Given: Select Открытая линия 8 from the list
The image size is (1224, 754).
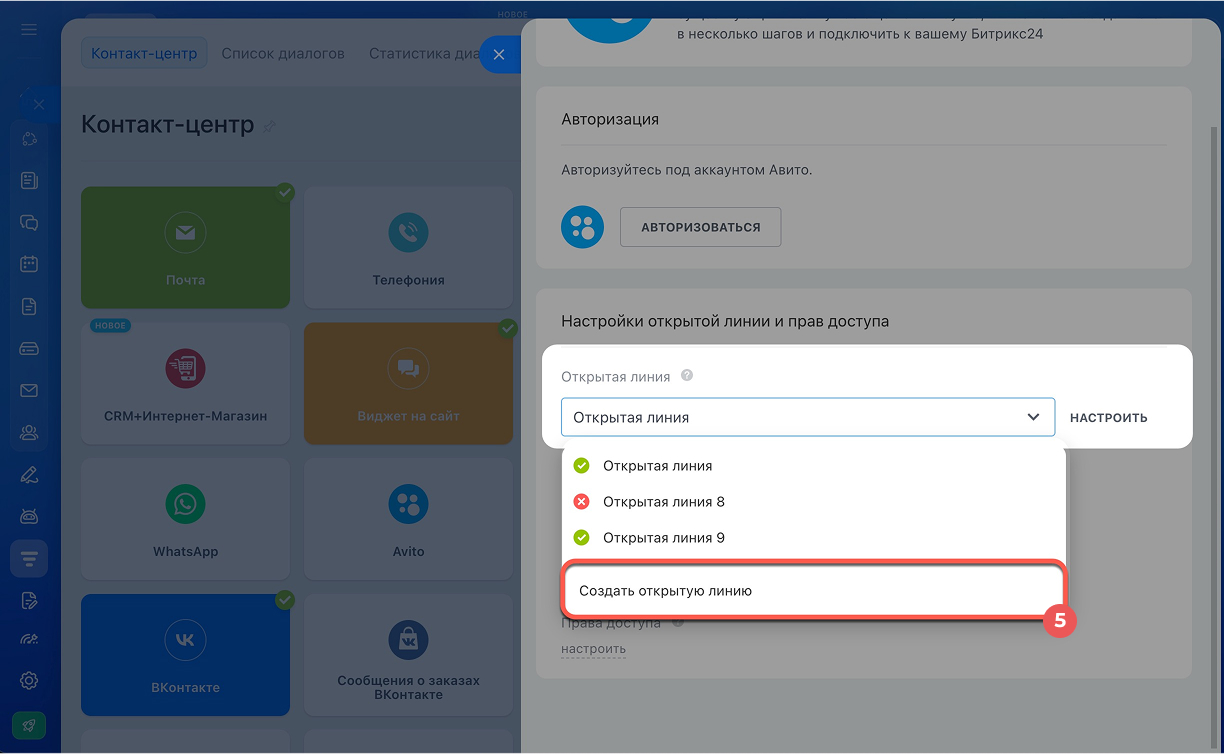Looking at the screenshot, I should (815, 502).
